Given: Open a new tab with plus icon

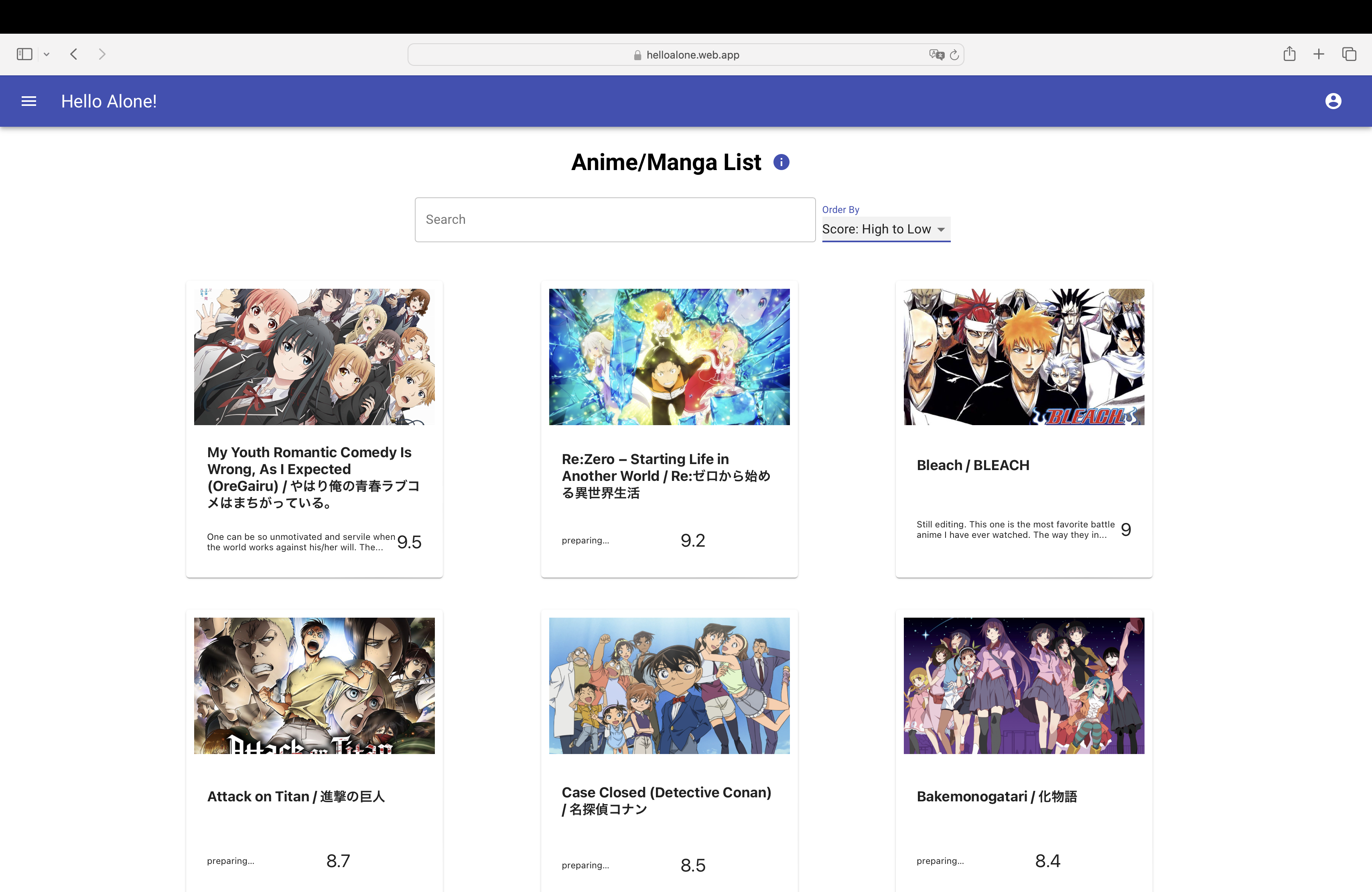Looking at the screenshot, I should pyautogui.click(x=1318, y=54).
